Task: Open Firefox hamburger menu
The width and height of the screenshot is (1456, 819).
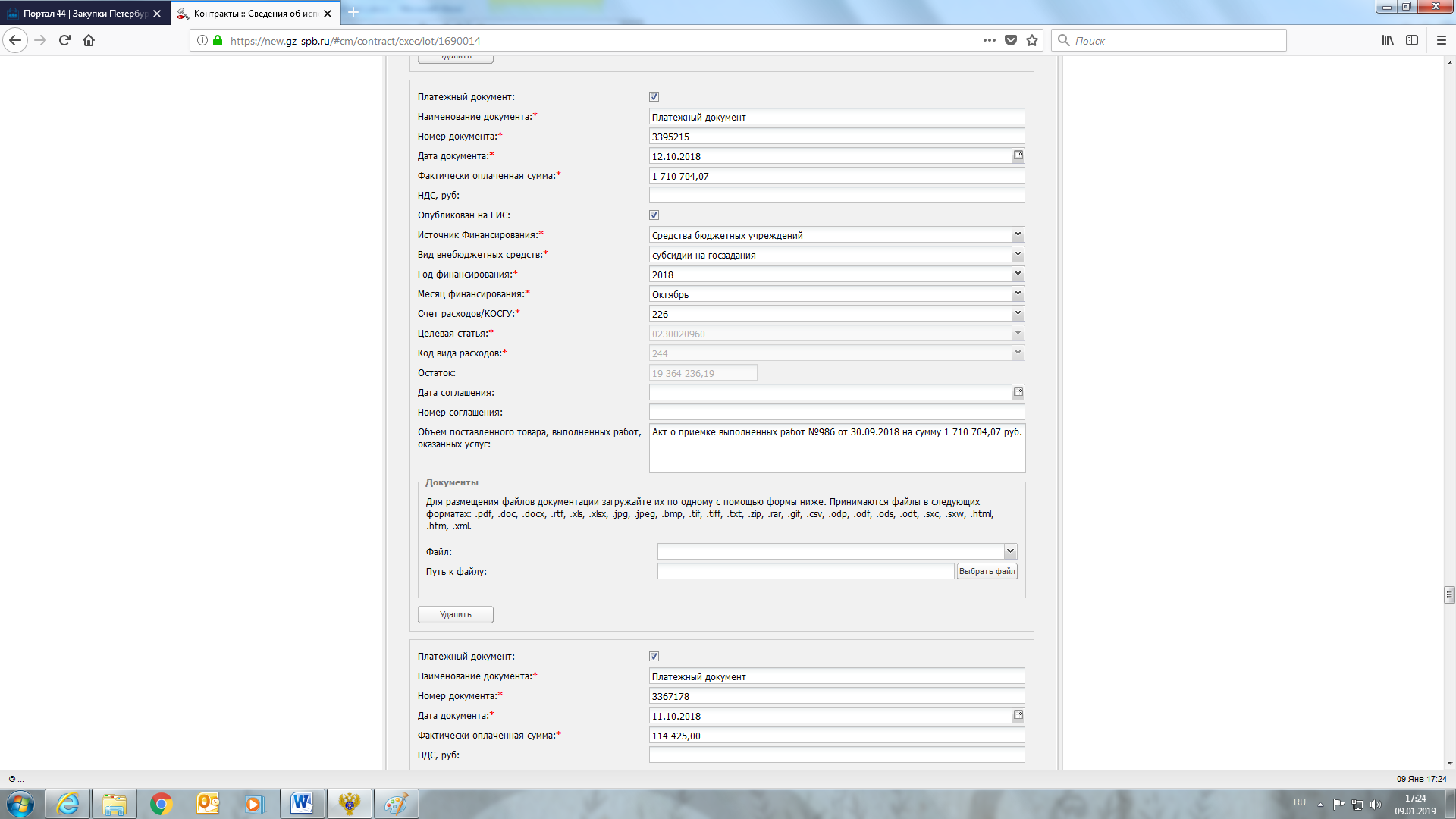Action: (1441, 40)
